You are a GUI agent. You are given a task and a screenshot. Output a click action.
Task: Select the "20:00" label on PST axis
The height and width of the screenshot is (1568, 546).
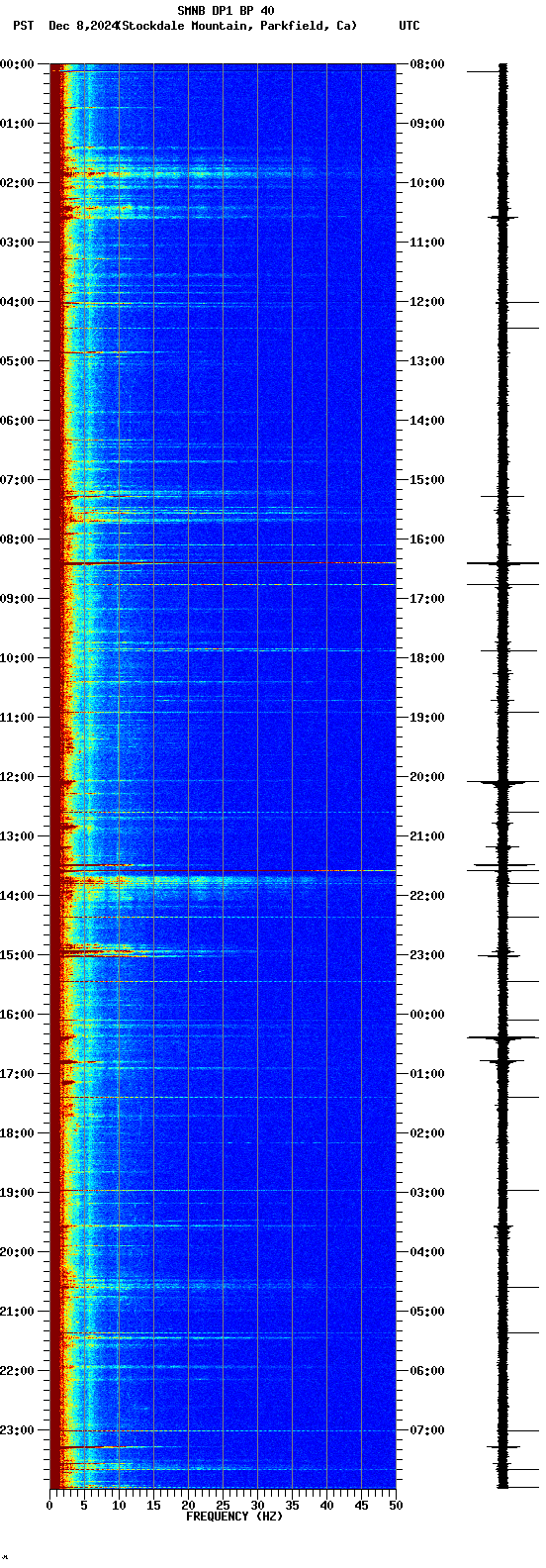[17, 1252]
